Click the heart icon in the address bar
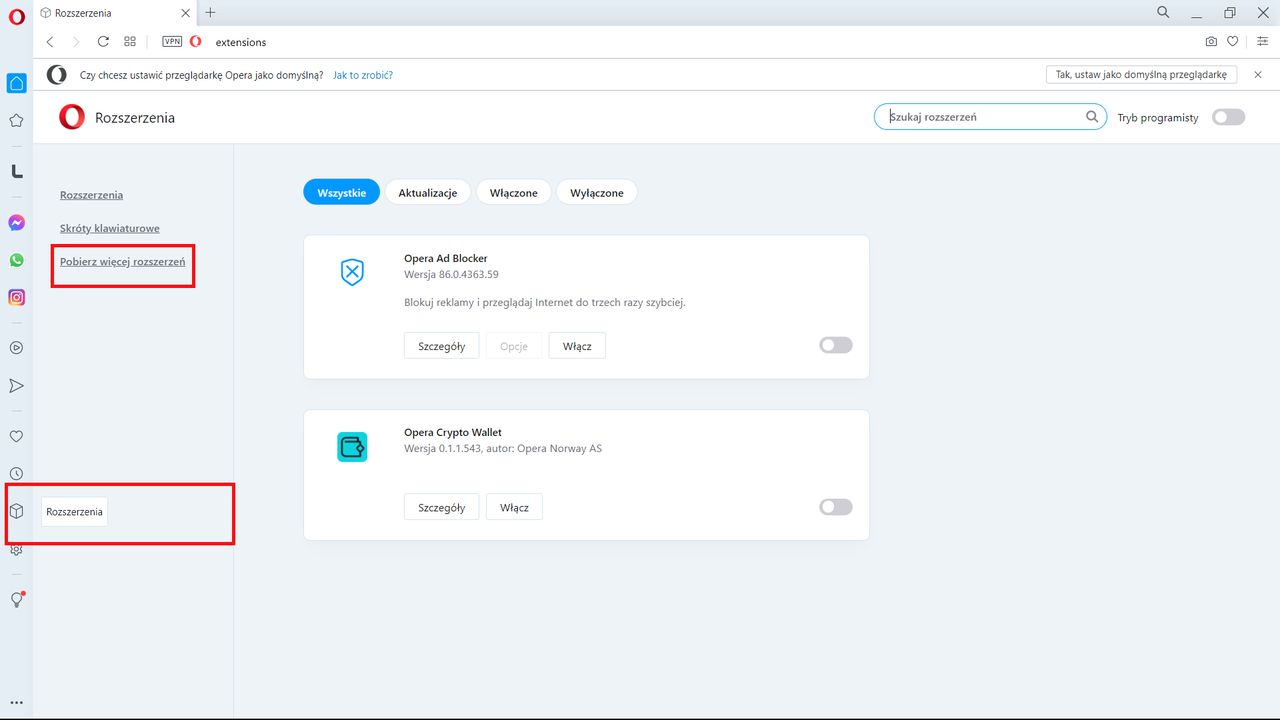1280x720 pixels. pyautogui.click(x=1232, y=42)
